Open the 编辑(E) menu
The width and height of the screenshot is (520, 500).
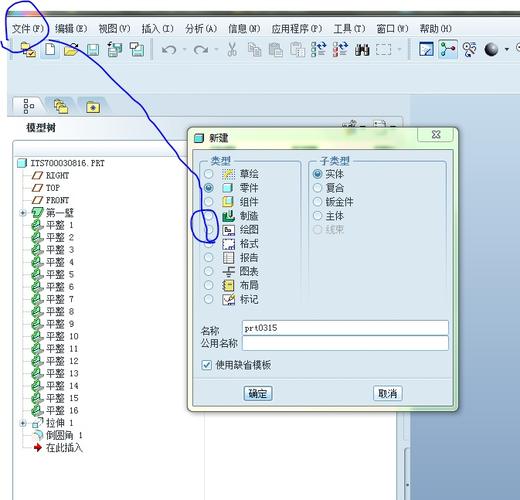[71, 29]
